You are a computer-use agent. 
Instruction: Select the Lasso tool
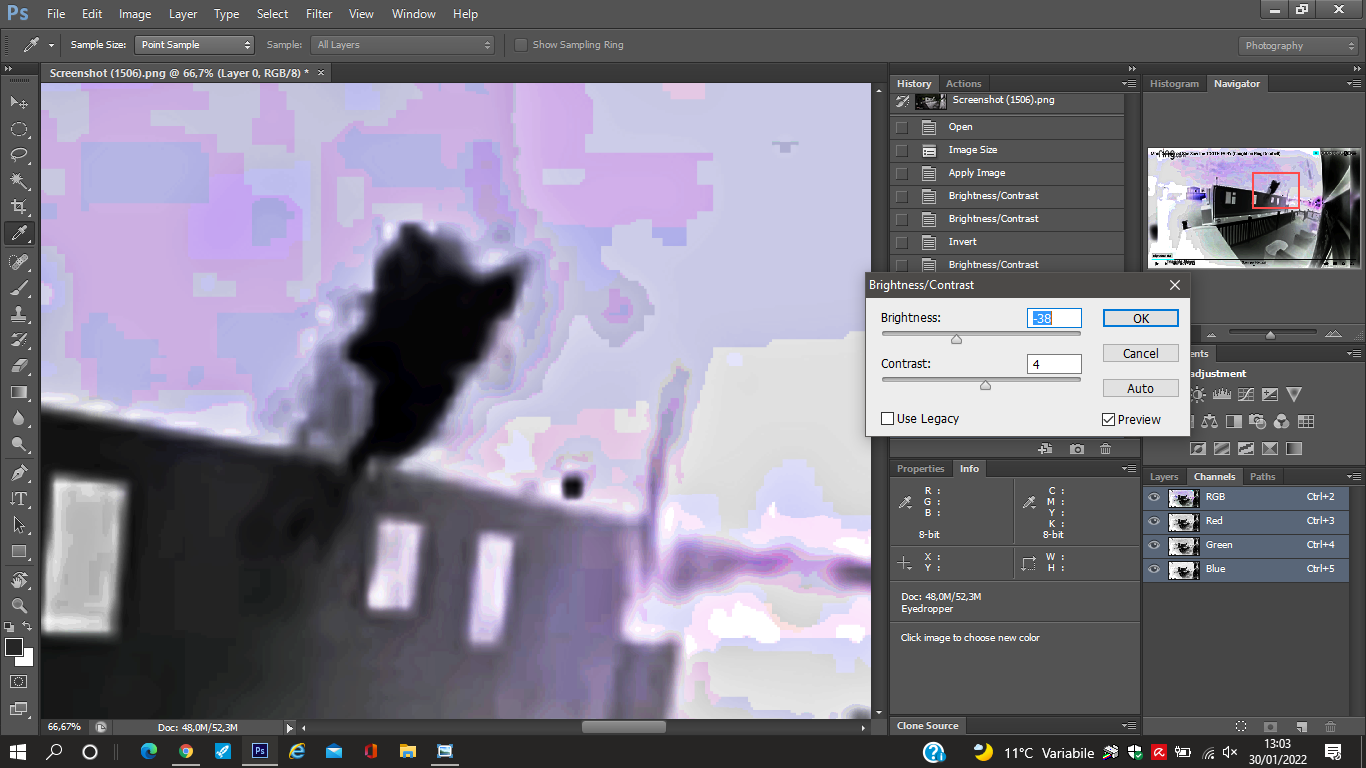tap(19, 155)
